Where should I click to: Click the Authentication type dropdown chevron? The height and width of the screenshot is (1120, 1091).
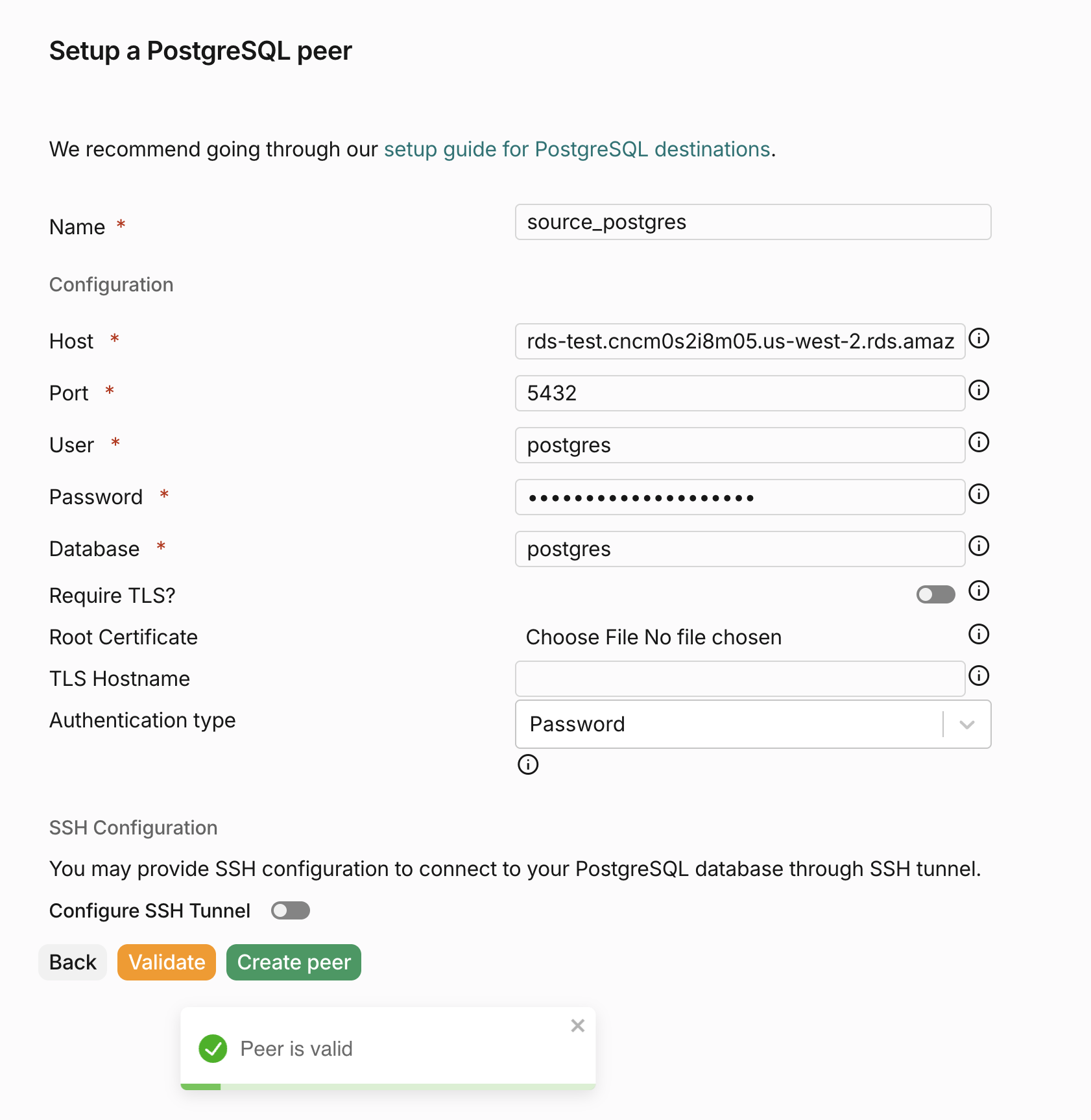tap(967, 724)
